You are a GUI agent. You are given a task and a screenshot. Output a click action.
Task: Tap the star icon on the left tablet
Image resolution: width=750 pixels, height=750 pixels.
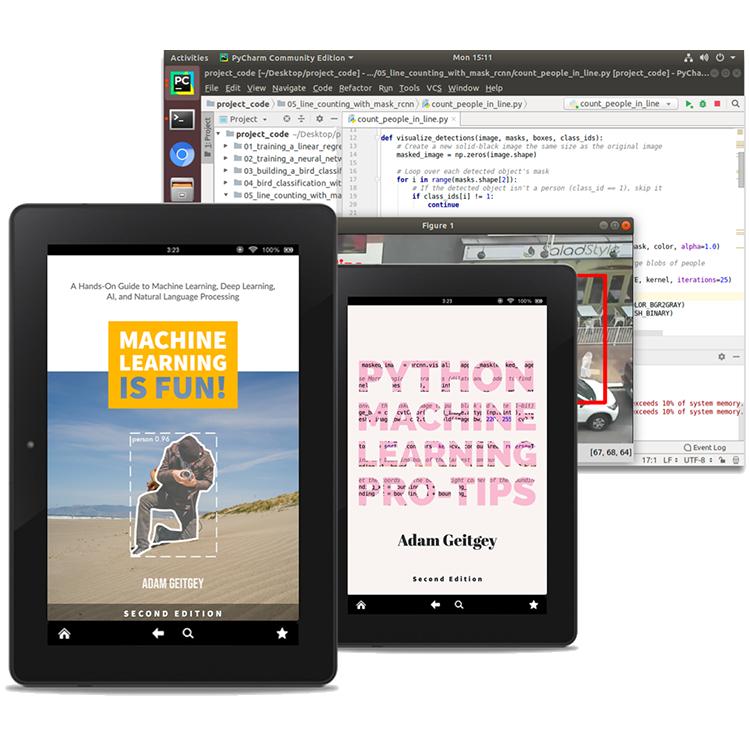tap(282, 634)
